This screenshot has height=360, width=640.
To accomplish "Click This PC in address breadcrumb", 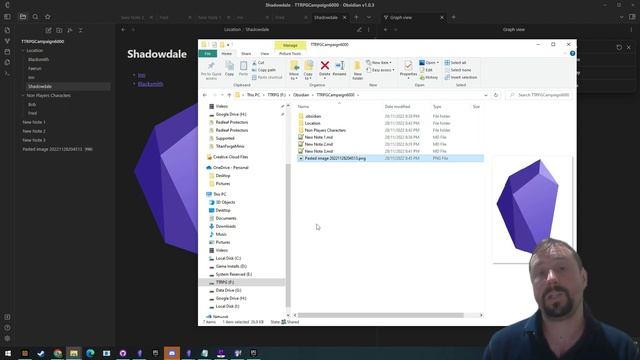I will 253,95.
